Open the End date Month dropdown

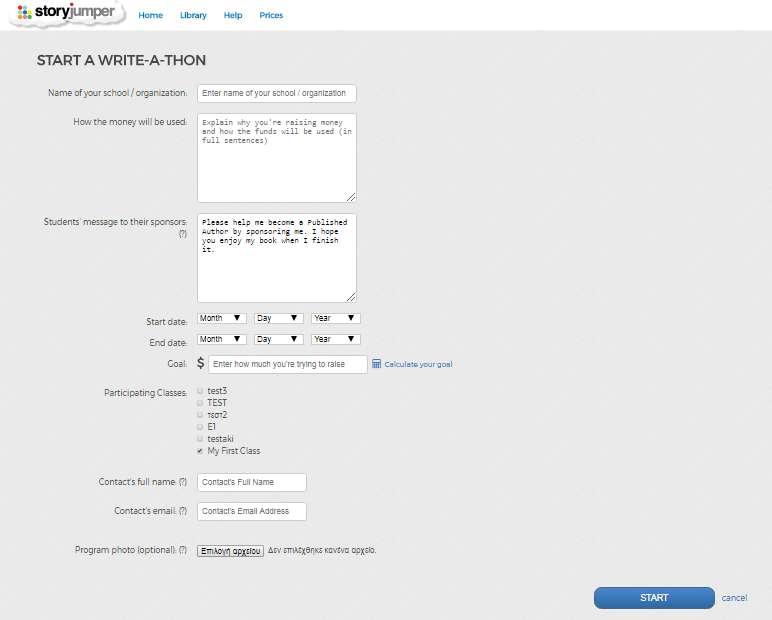coord(222,339)
